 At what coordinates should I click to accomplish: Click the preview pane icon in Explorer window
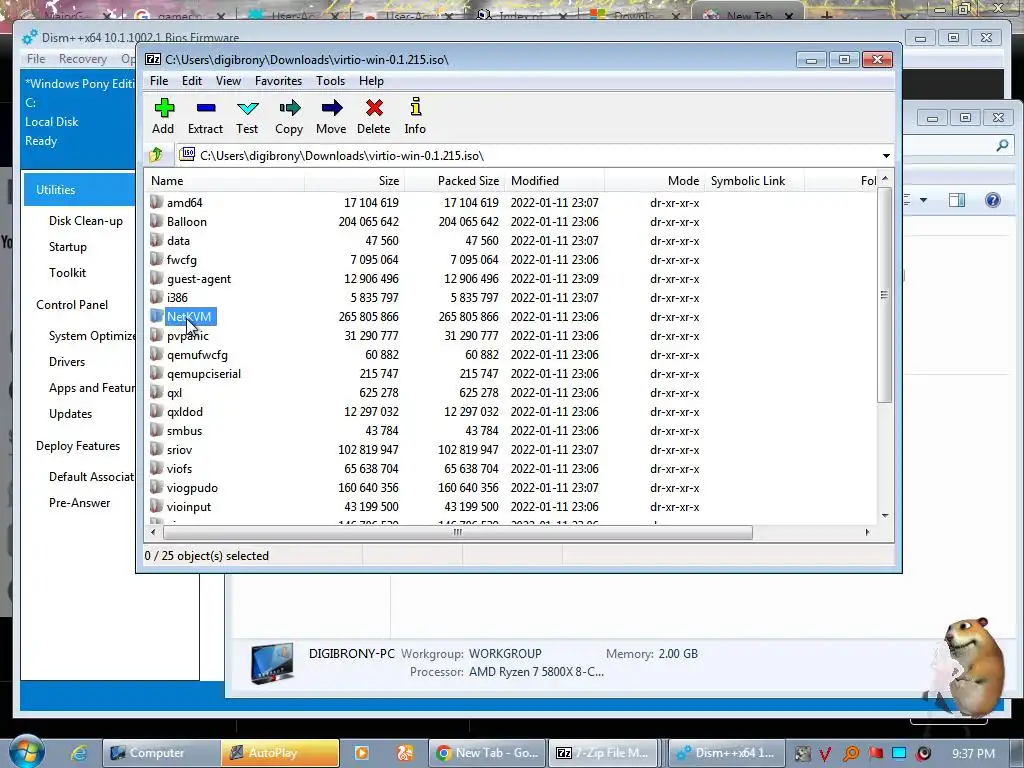coord(957,200)
